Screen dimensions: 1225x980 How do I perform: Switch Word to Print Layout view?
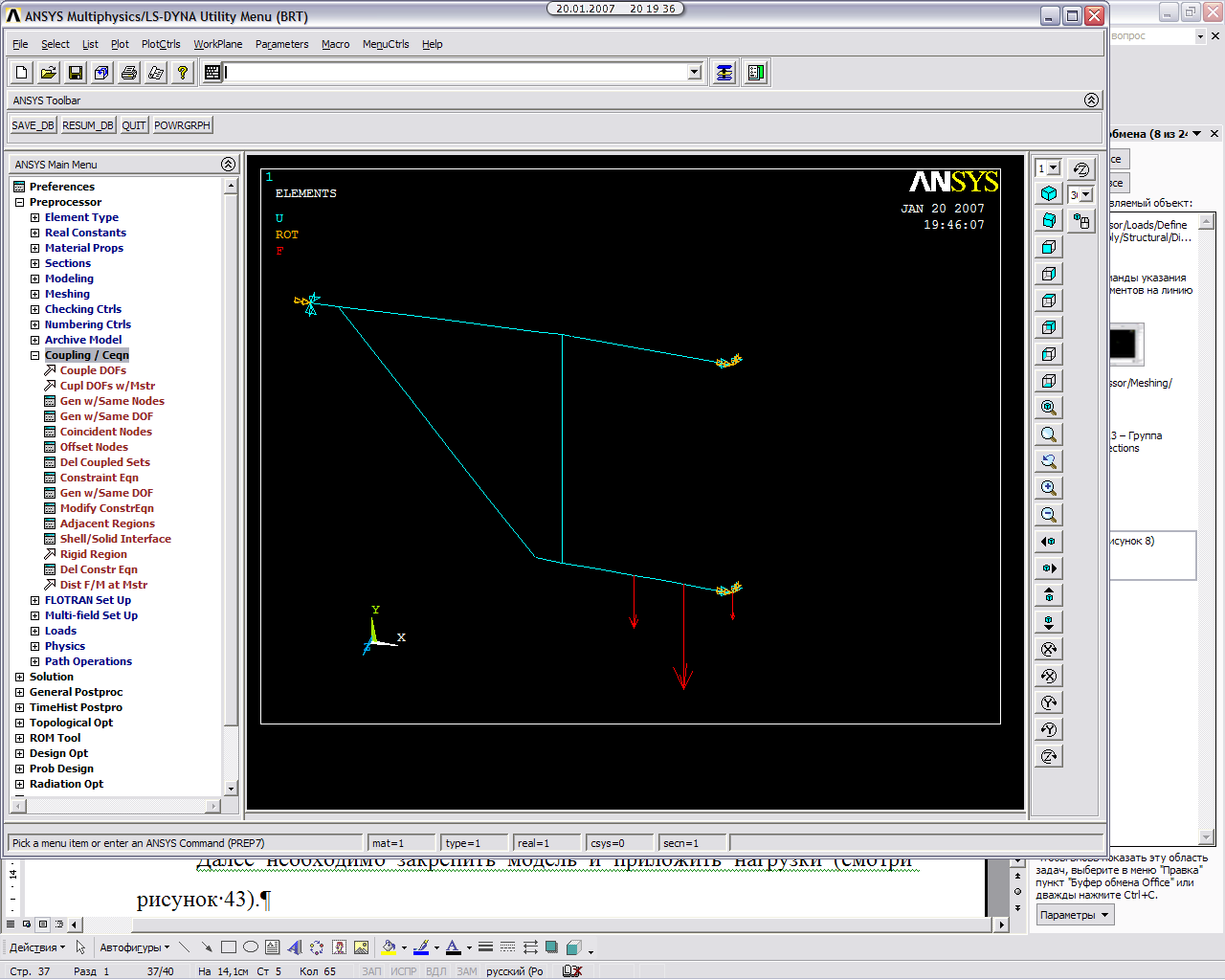[x=43, y=924]
